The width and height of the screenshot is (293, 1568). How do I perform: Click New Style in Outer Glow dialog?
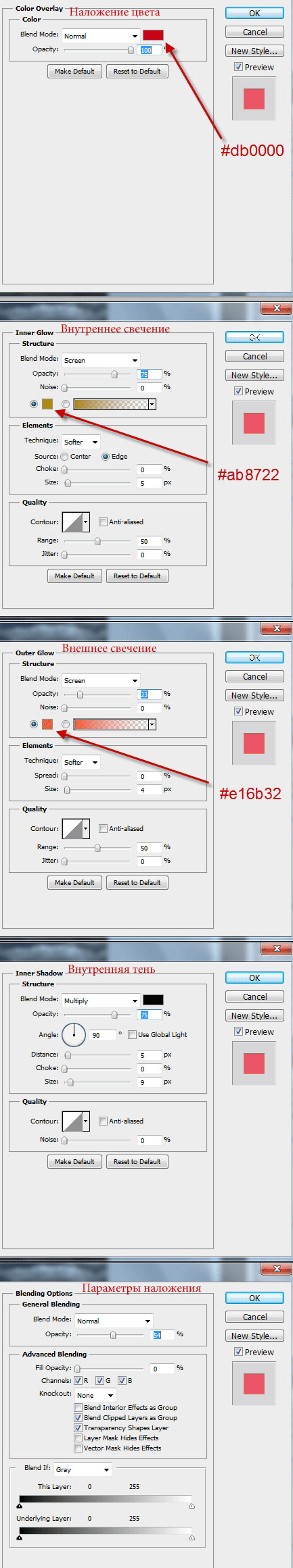point(254,695)
